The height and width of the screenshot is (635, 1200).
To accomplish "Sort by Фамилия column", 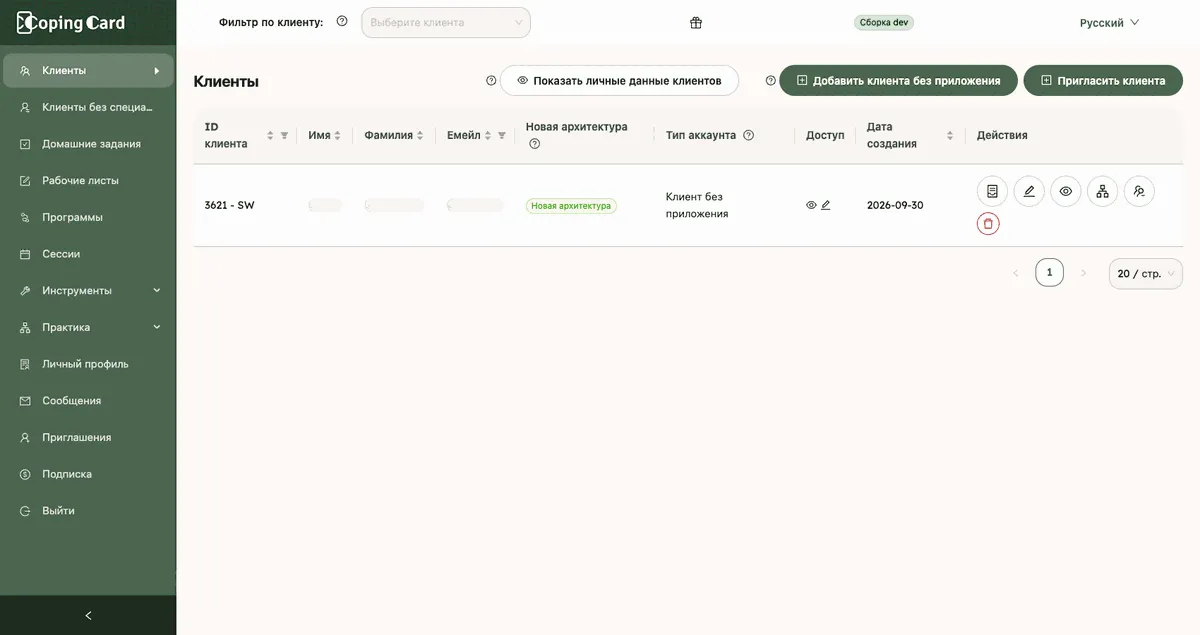I will 420,136.
